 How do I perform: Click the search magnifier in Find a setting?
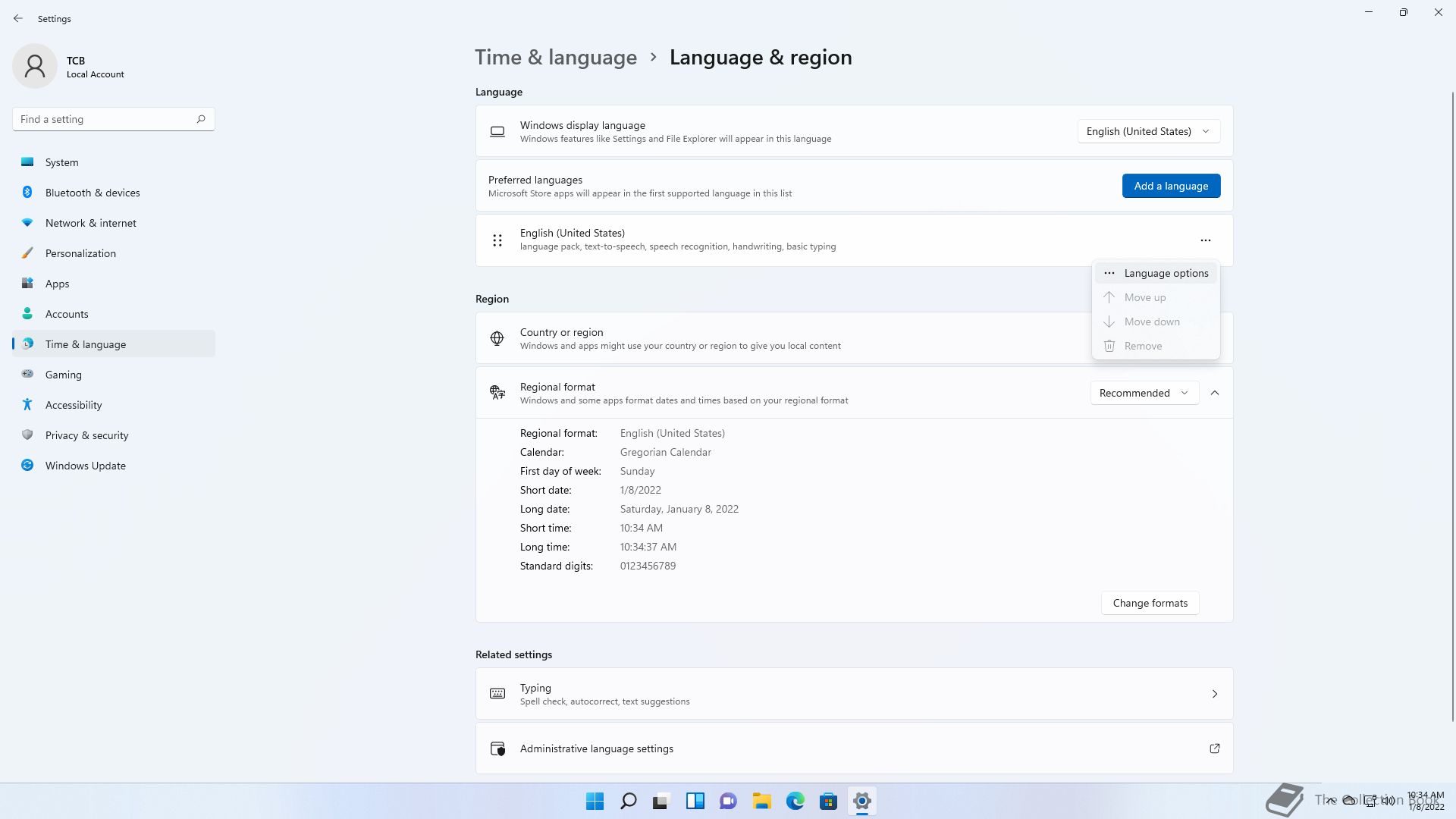tap(201, 119)
